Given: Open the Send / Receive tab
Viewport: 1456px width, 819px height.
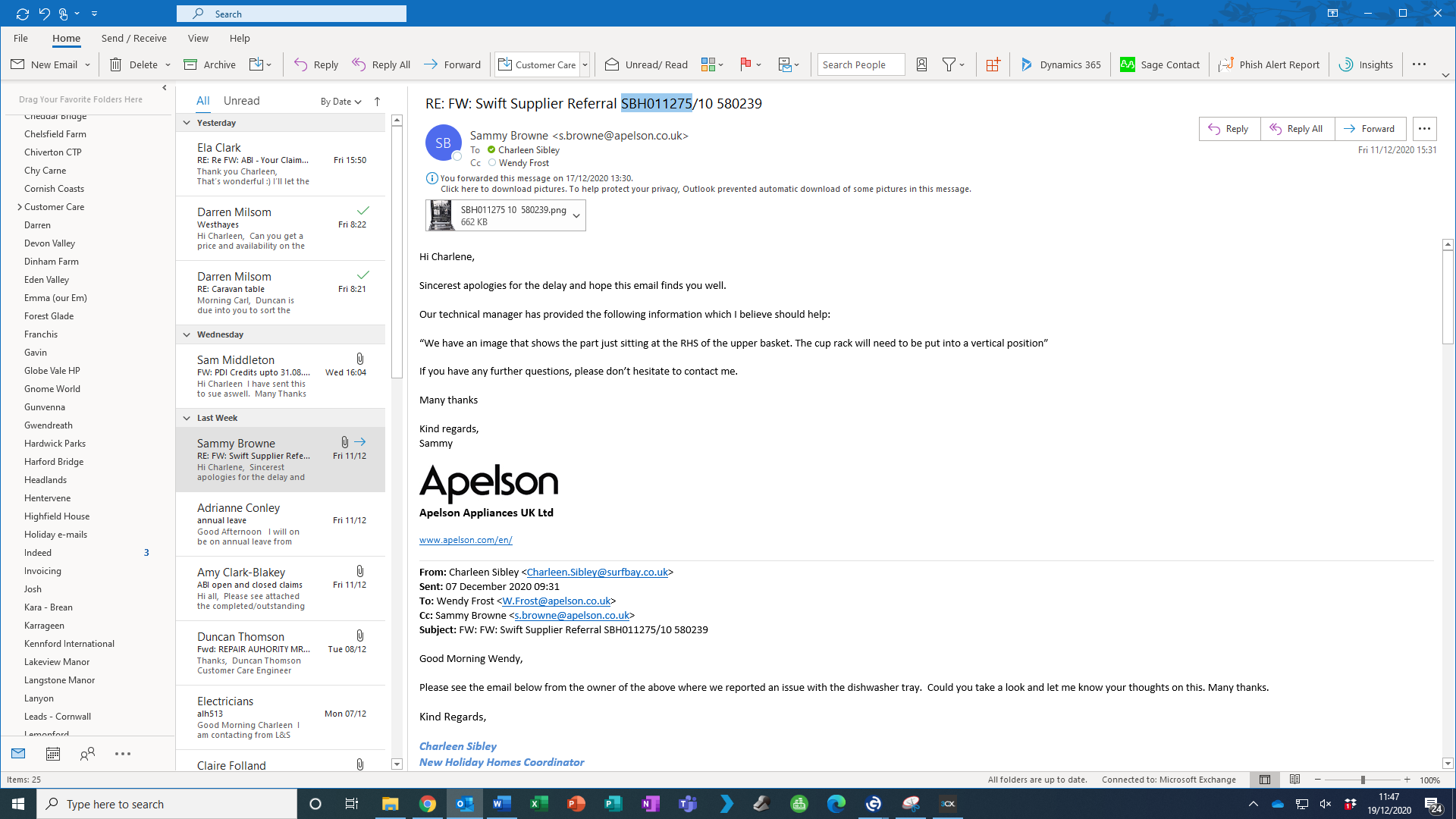Looking at the screenshot, I should [x=133, y=38].
